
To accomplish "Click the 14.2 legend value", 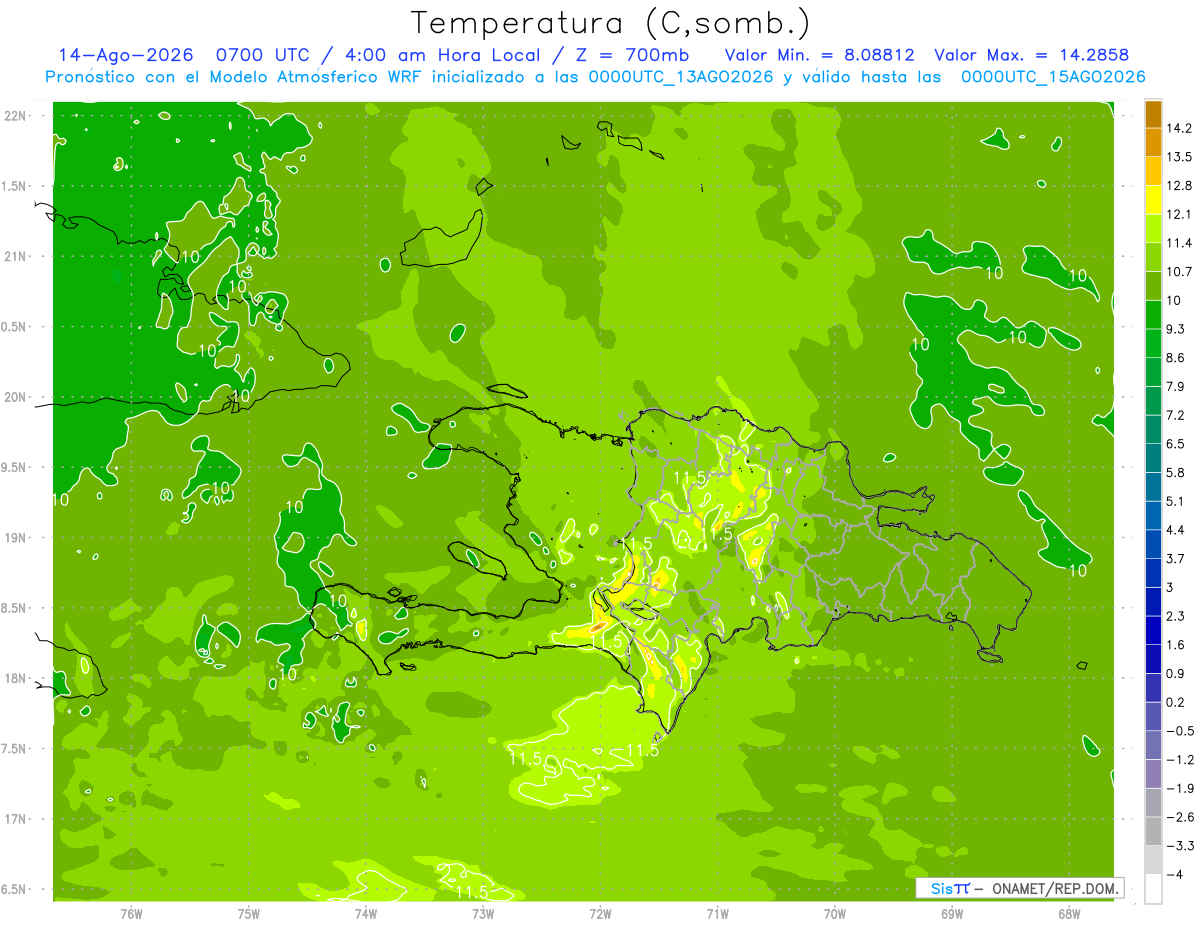I will [x=1179, y=128].
